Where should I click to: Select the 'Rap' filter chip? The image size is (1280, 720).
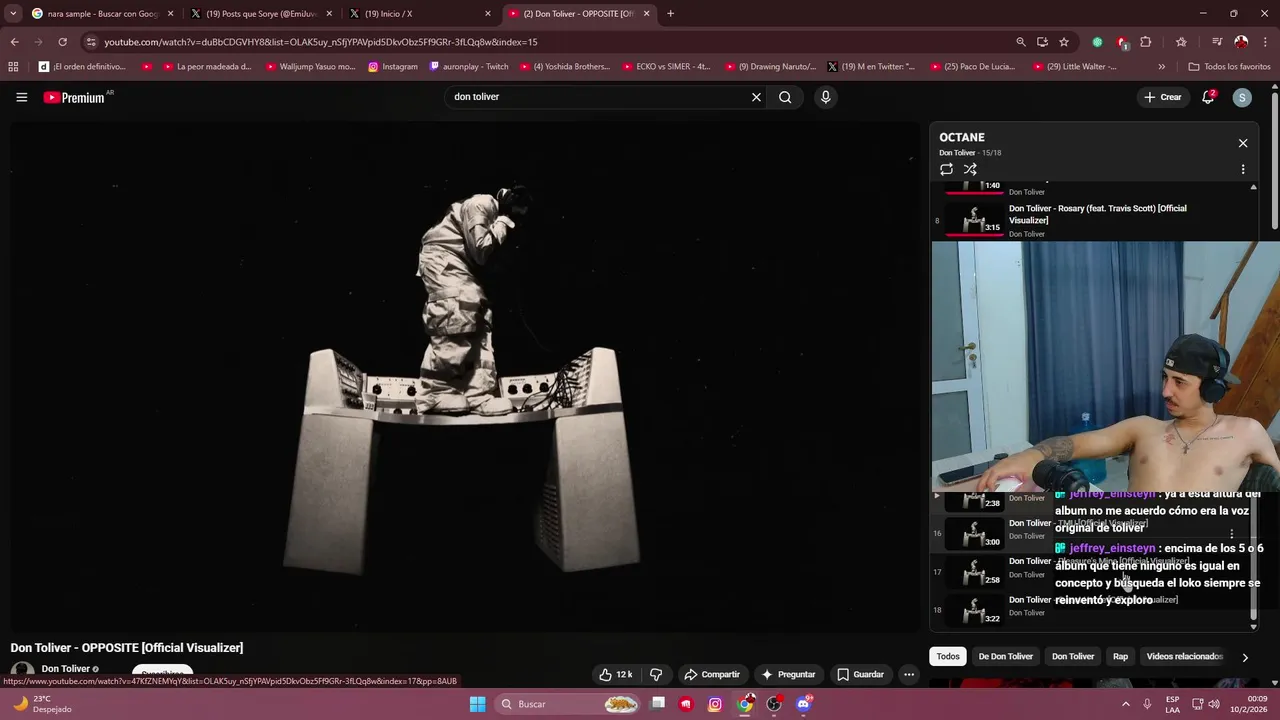point(1120,657)
